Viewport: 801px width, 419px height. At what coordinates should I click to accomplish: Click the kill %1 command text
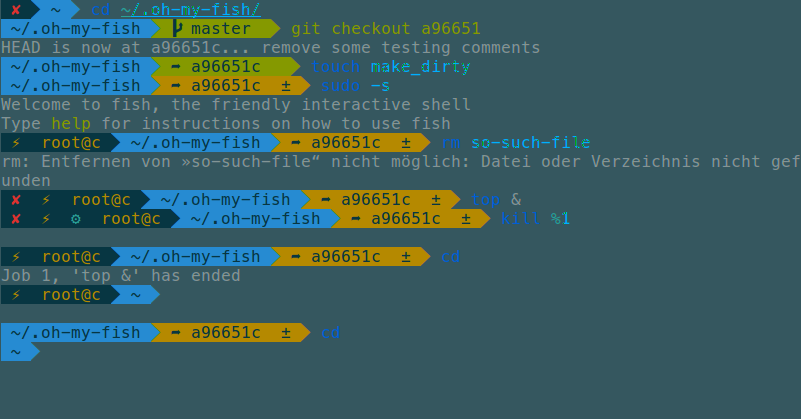(x=535, y=219)
